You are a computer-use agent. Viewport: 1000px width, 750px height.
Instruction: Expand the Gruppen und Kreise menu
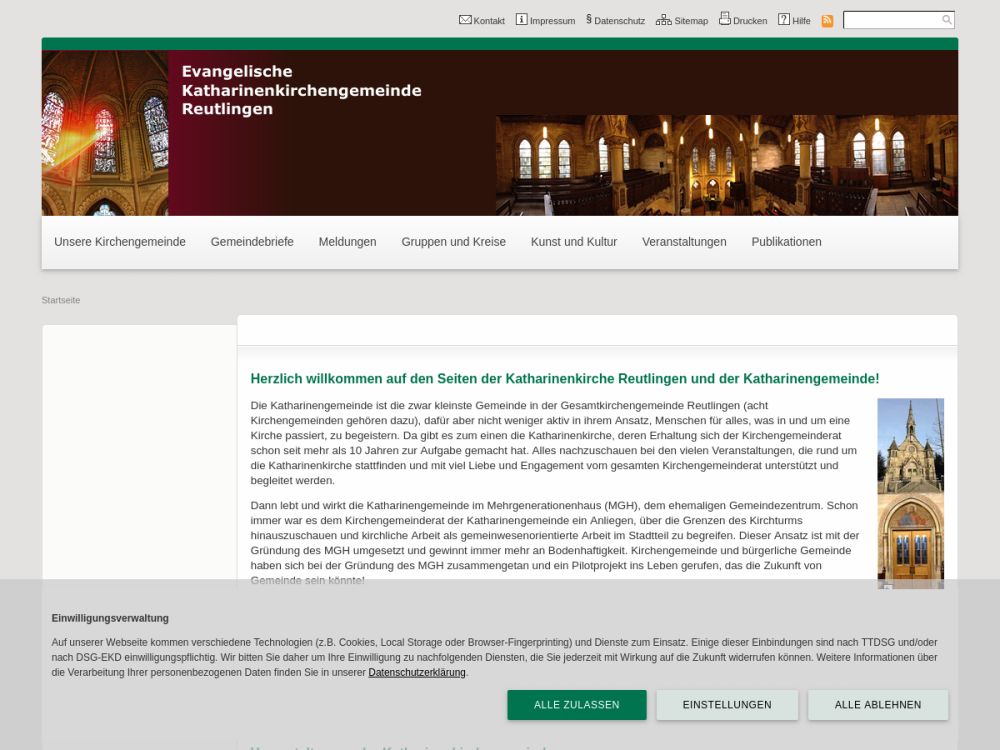tap(453, 242)
